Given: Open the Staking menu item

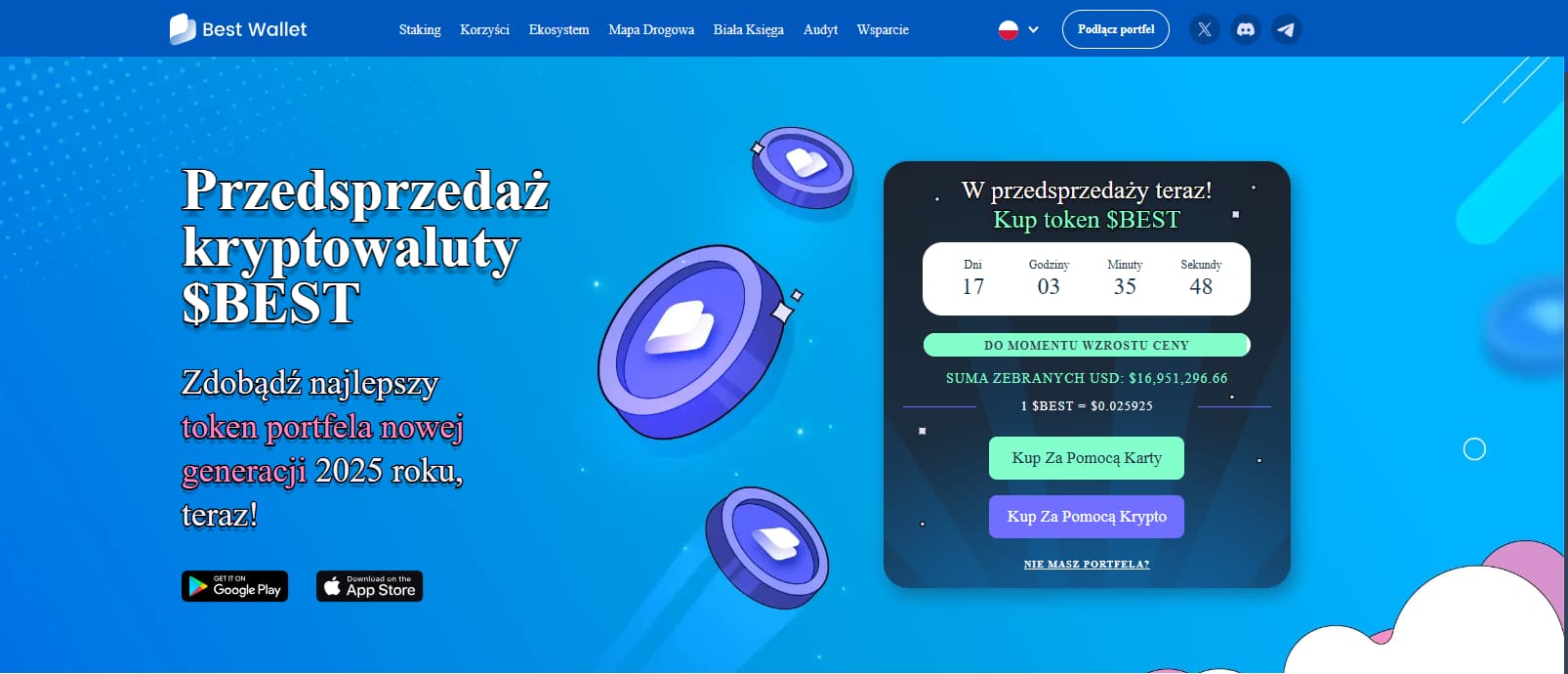Looking at the screenshot, I should [x=420, y=29].
